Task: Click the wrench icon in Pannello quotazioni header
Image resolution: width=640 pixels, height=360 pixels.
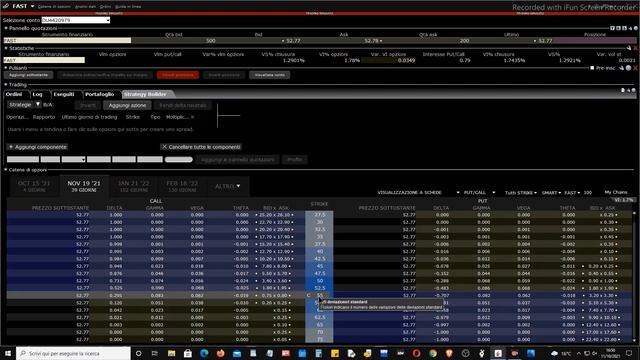Action: pyautogui.click(x=630, y=28)
